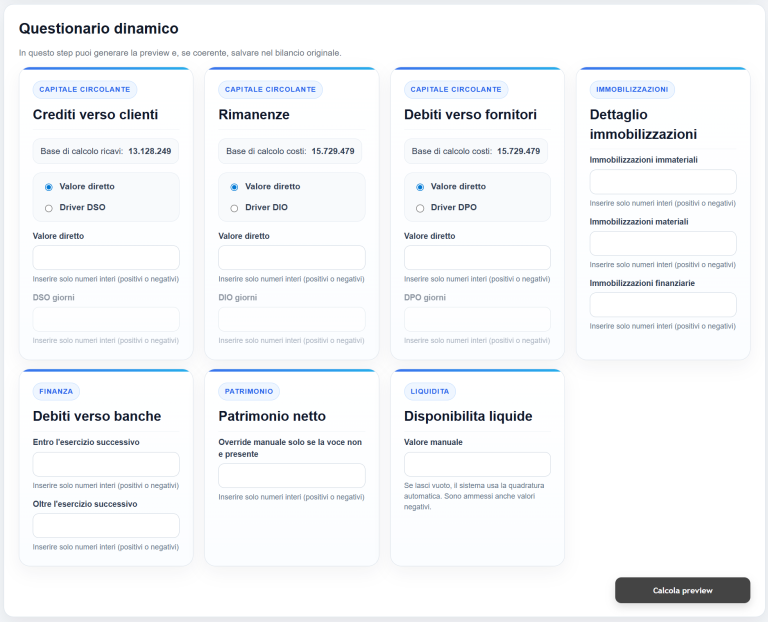The height and width of the screenshot is (622, 768).
Task: Click the Immobilizzazioni materiali input
Action: click(x=663, y=243)
